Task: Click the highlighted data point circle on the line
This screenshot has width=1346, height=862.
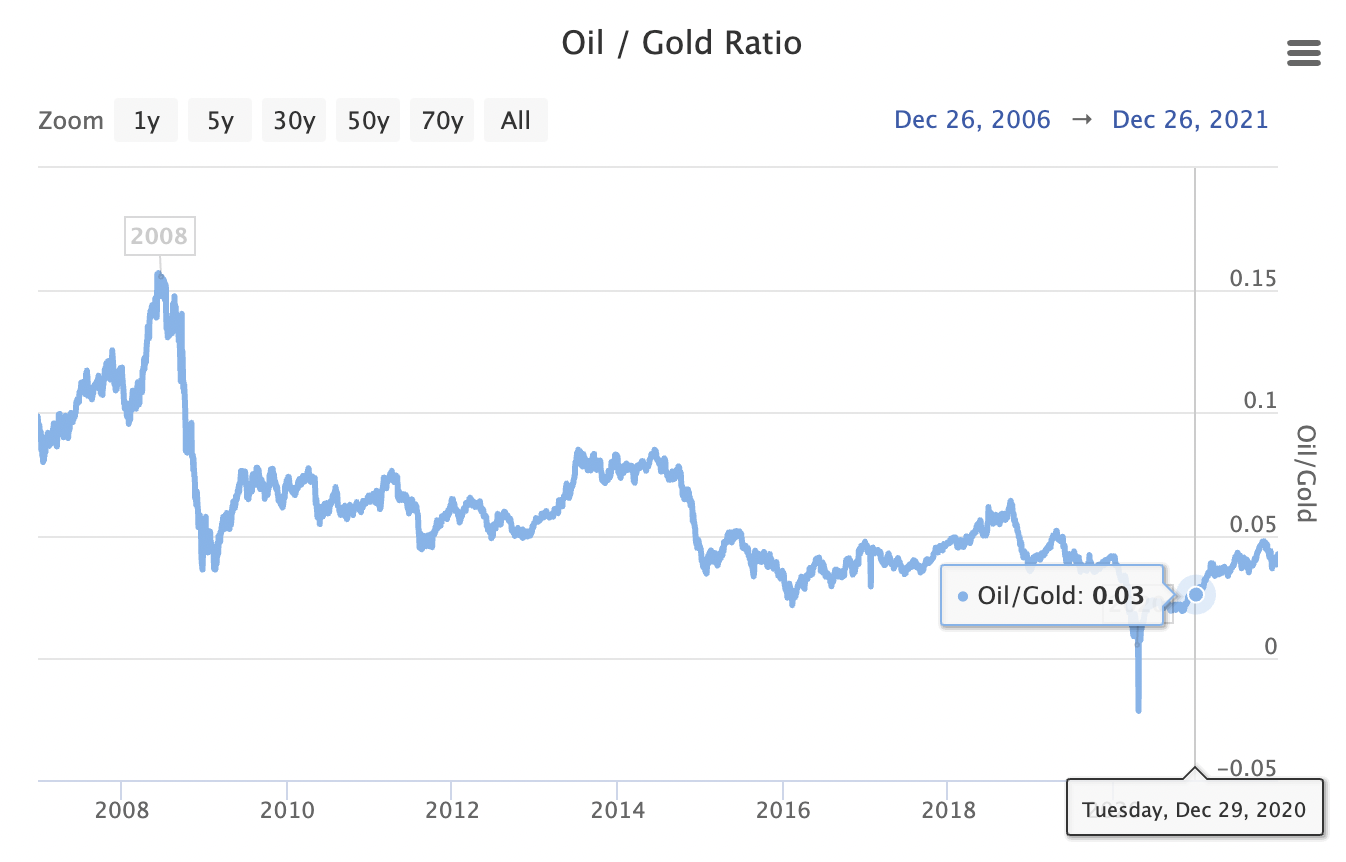Action: (x=1195, y=595)
